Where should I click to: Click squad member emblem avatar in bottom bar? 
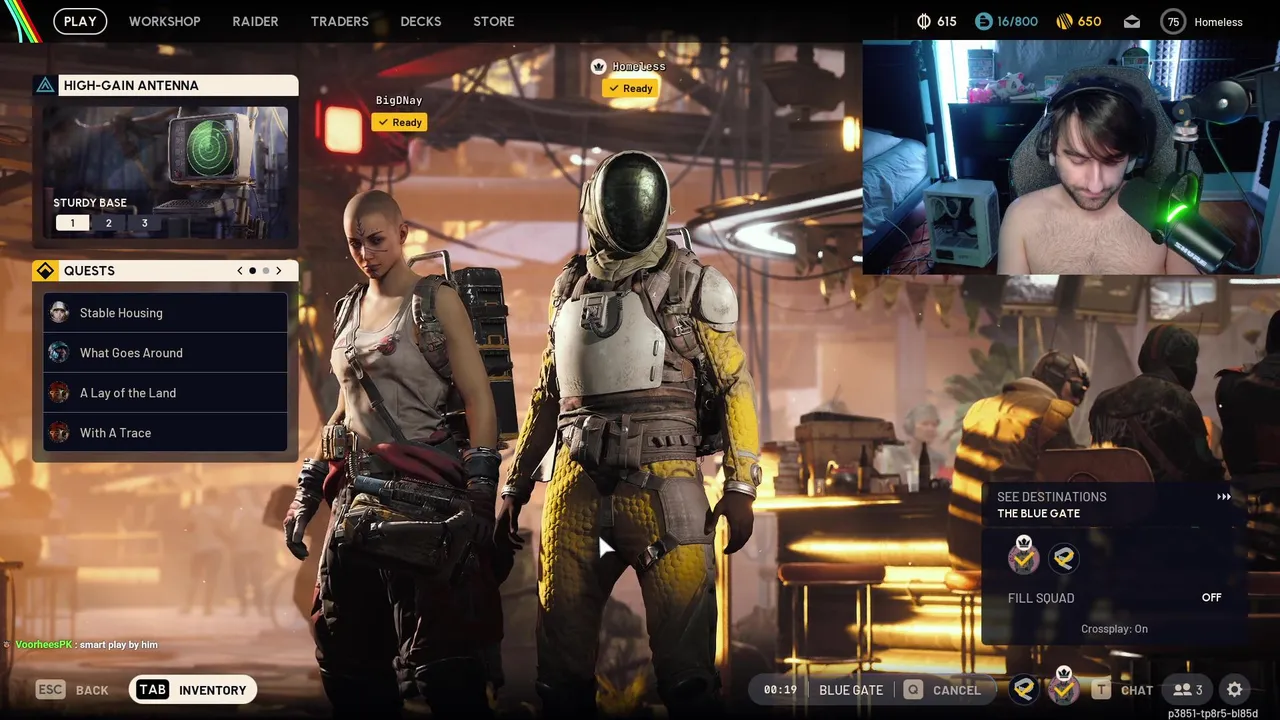click(x=1023, y=689)
